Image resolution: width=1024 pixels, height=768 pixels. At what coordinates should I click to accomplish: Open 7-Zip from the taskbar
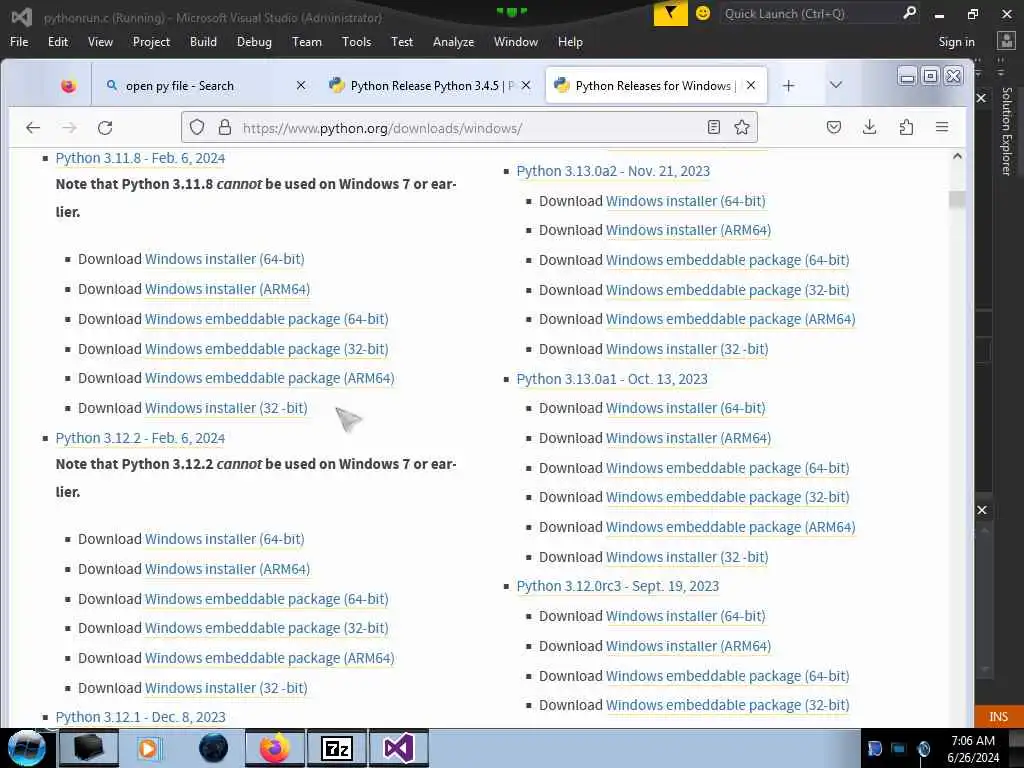coord(337,748)
